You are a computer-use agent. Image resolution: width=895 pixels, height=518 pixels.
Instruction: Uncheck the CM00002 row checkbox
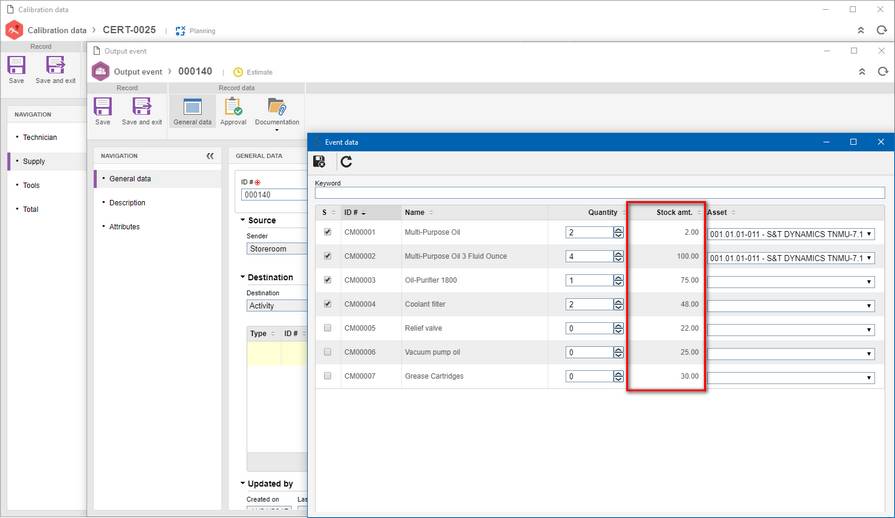(x=327, y=256)
